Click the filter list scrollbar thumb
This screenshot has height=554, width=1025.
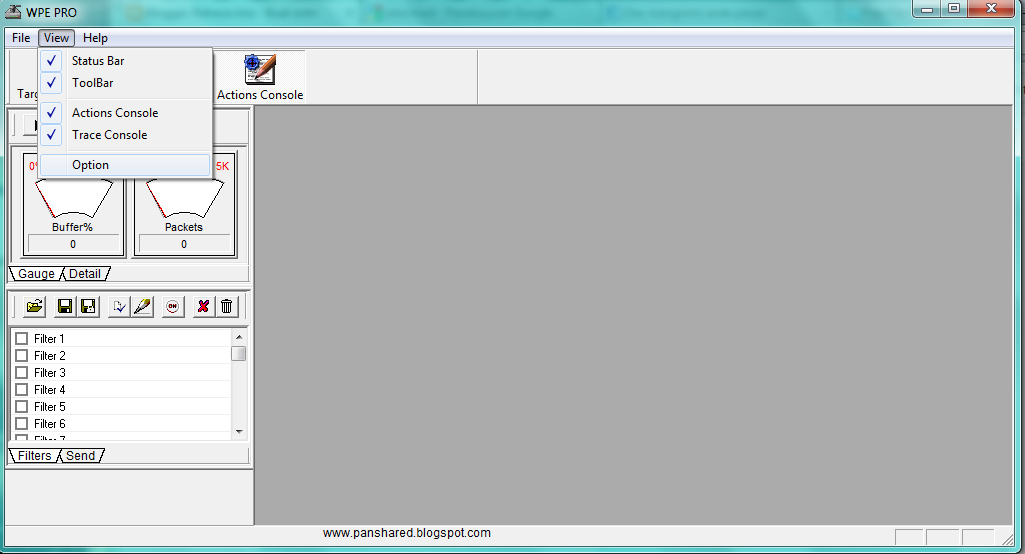(239, 354)
